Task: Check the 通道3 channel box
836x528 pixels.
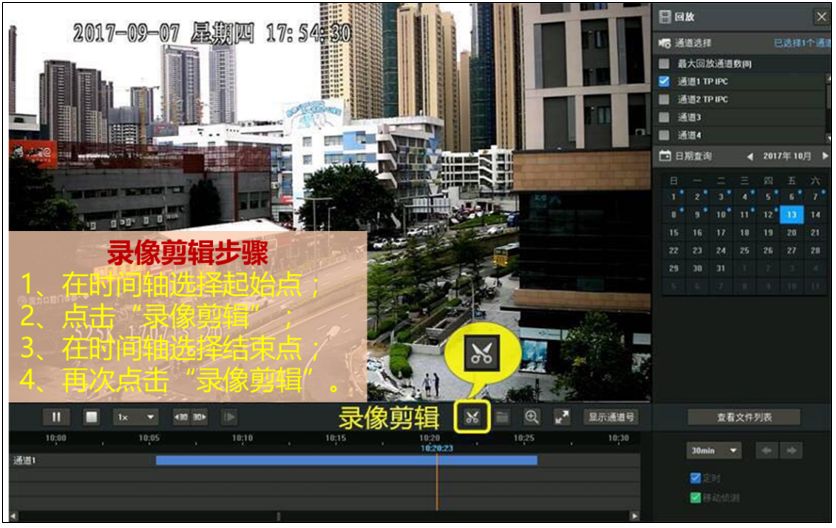Action: point(664,117)
